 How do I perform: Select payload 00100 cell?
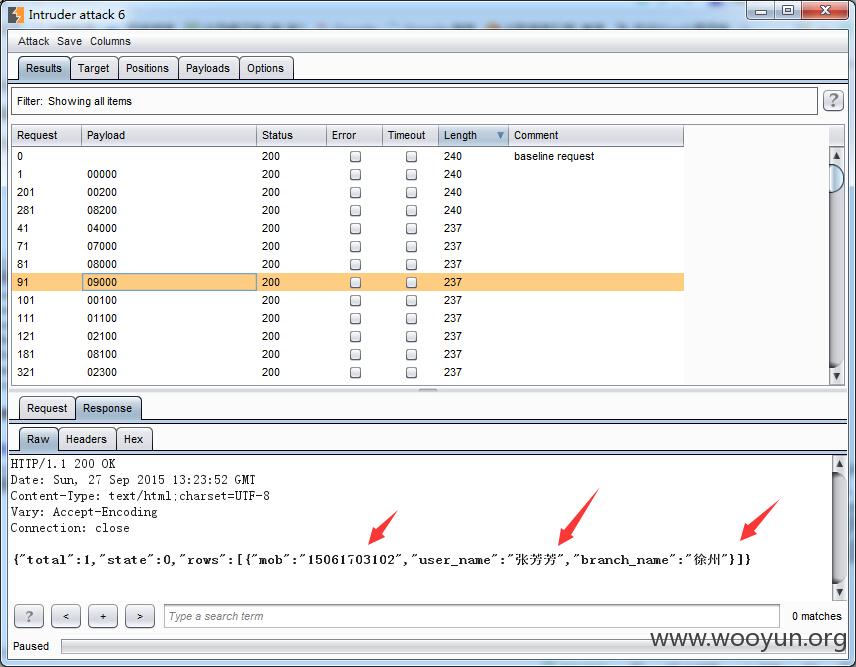pos(169,300)
